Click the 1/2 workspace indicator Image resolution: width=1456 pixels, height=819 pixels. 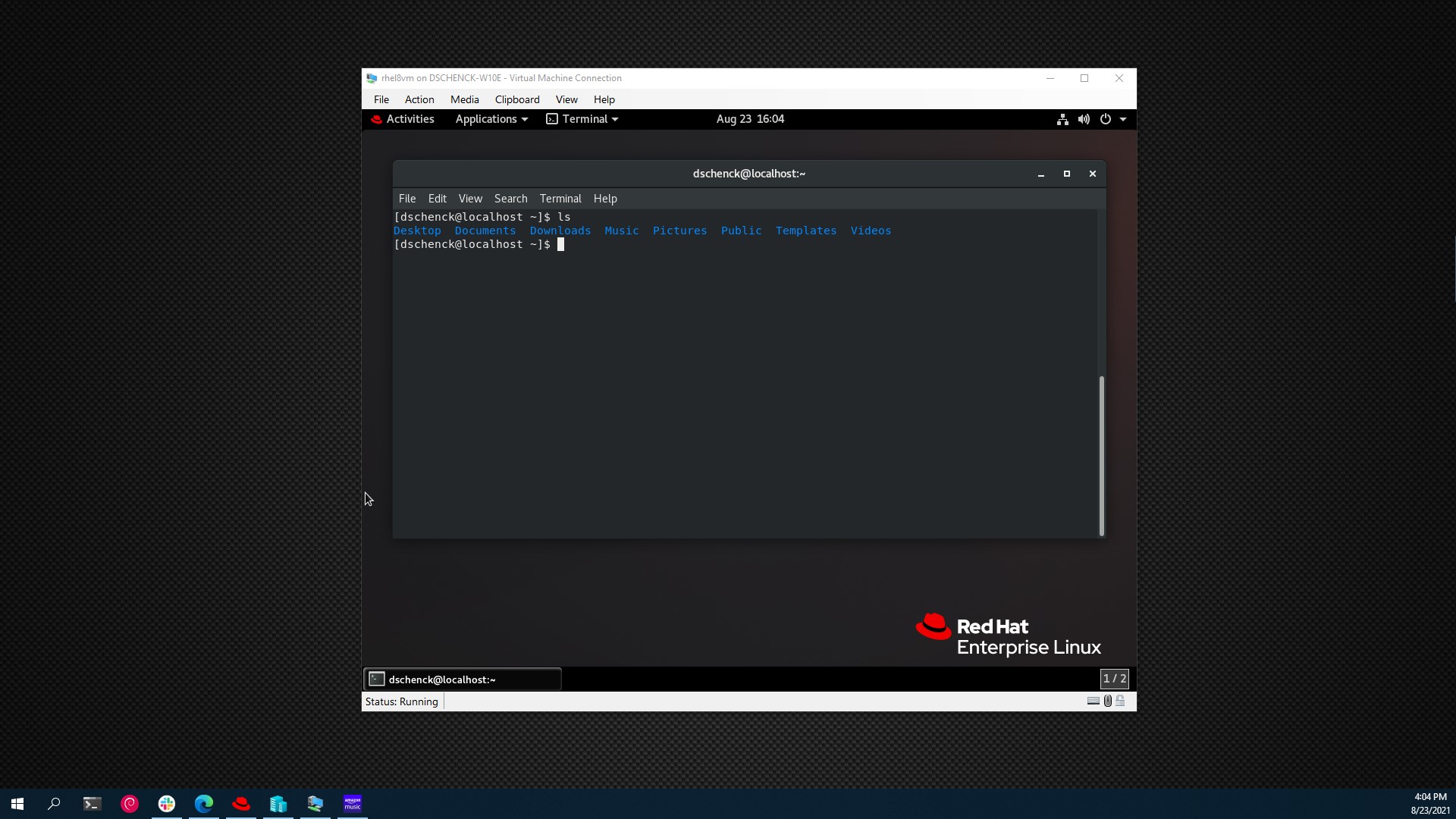pyautogui.click(x=1114, y=679)
